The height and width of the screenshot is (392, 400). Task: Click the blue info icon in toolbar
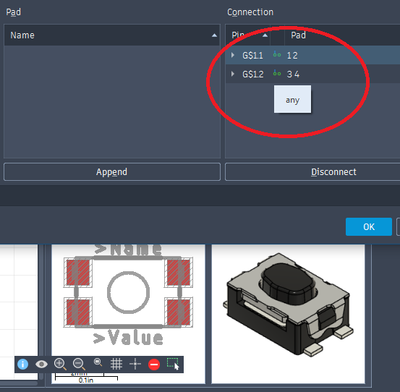[x=23, y=364]
